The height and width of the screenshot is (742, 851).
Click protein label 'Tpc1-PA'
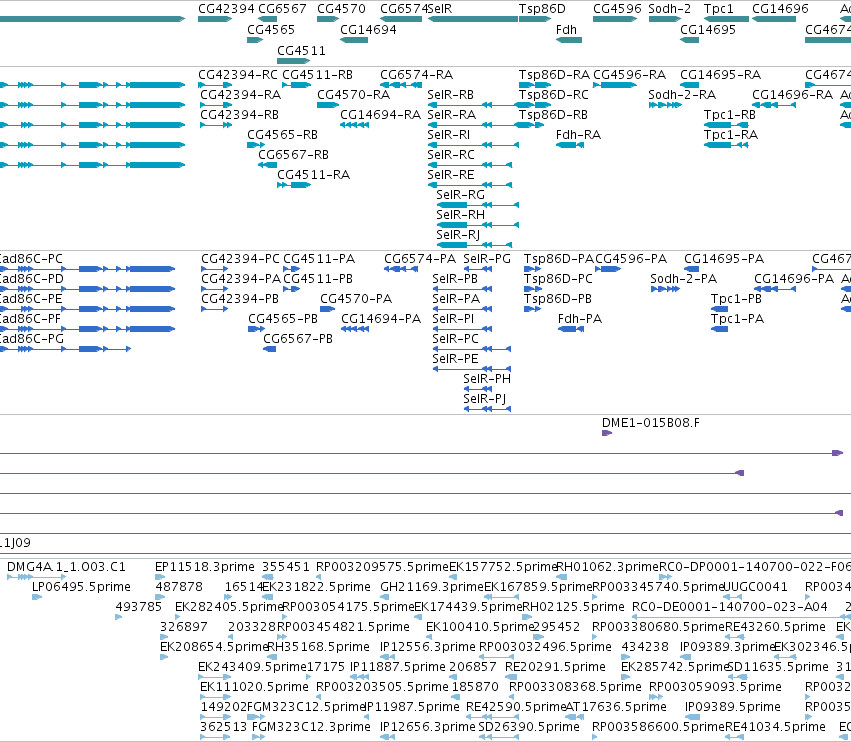[x=738, y=319]
